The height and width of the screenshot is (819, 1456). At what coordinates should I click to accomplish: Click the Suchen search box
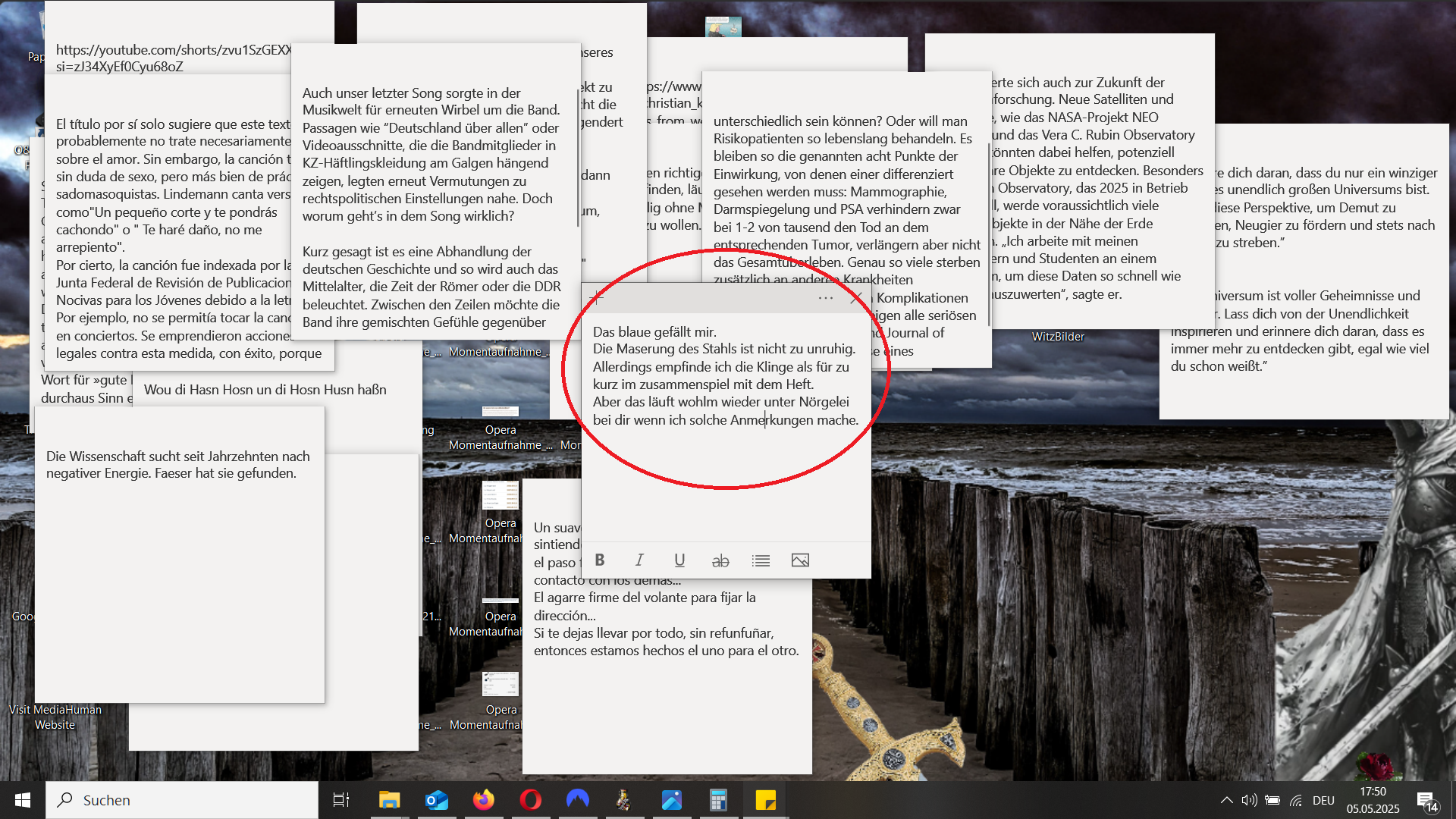[x=182, y=800]
